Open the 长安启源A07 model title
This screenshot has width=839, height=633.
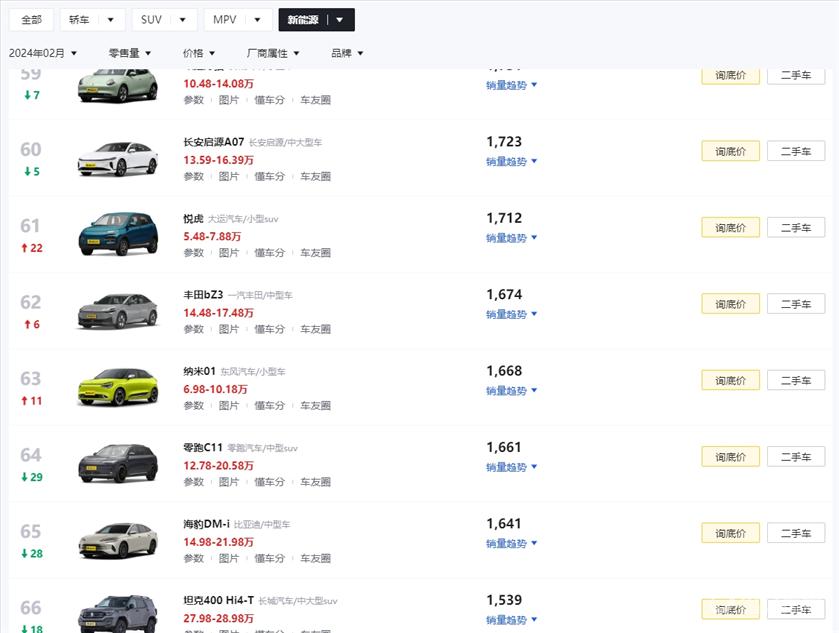pyautogui.click(x=213, y=142)
